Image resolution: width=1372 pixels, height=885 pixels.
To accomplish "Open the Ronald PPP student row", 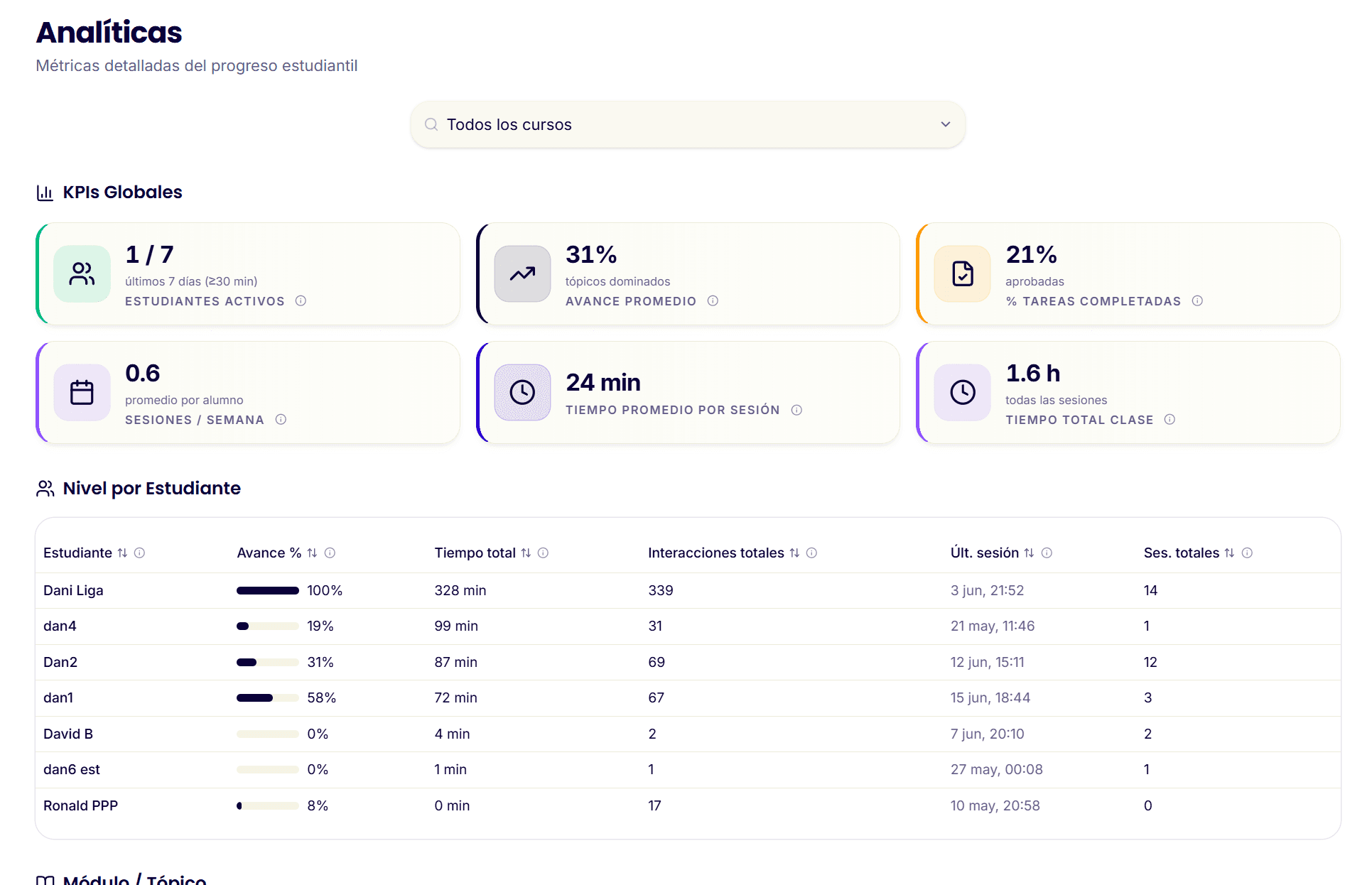I will [687, 805].
